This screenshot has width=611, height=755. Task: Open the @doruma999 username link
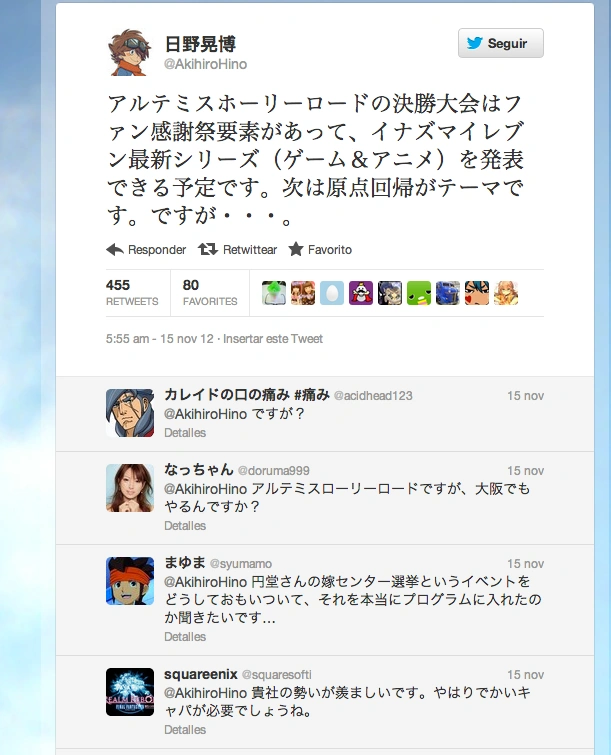pyautogui.click(x=273, y=470)
